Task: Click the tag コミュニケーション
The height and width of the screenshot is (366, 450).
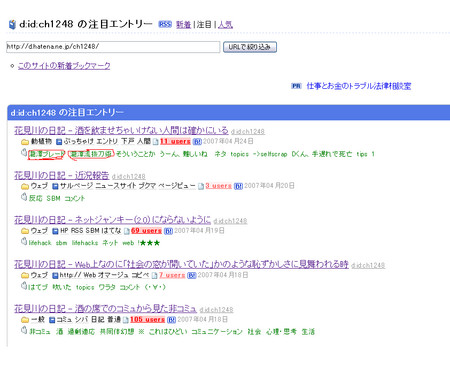Action: point(217,332)
